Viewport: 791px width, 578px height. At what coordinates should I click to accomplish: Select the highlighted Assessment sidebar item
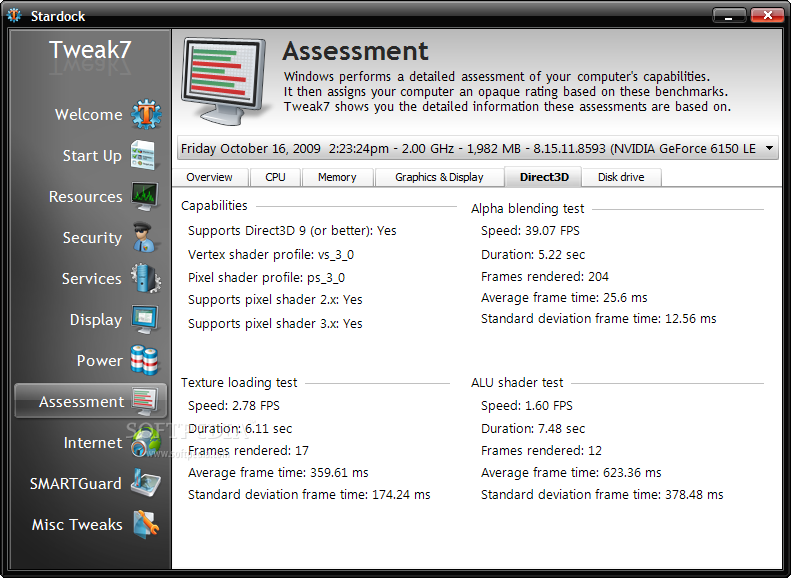pyautogui.click(x=90, y=401)
